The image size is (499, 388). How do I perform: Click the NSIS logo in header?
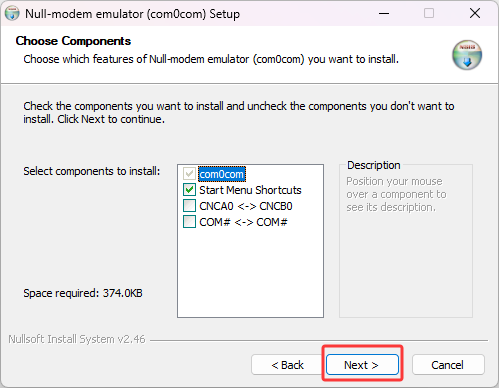[467, 55]
